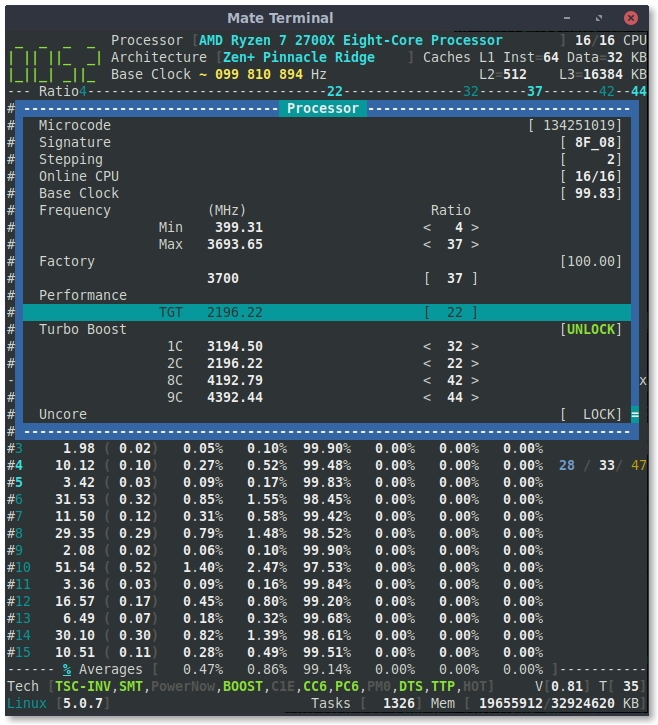
Task: Click the Factory value 100.00
Action: coord(590,261)
